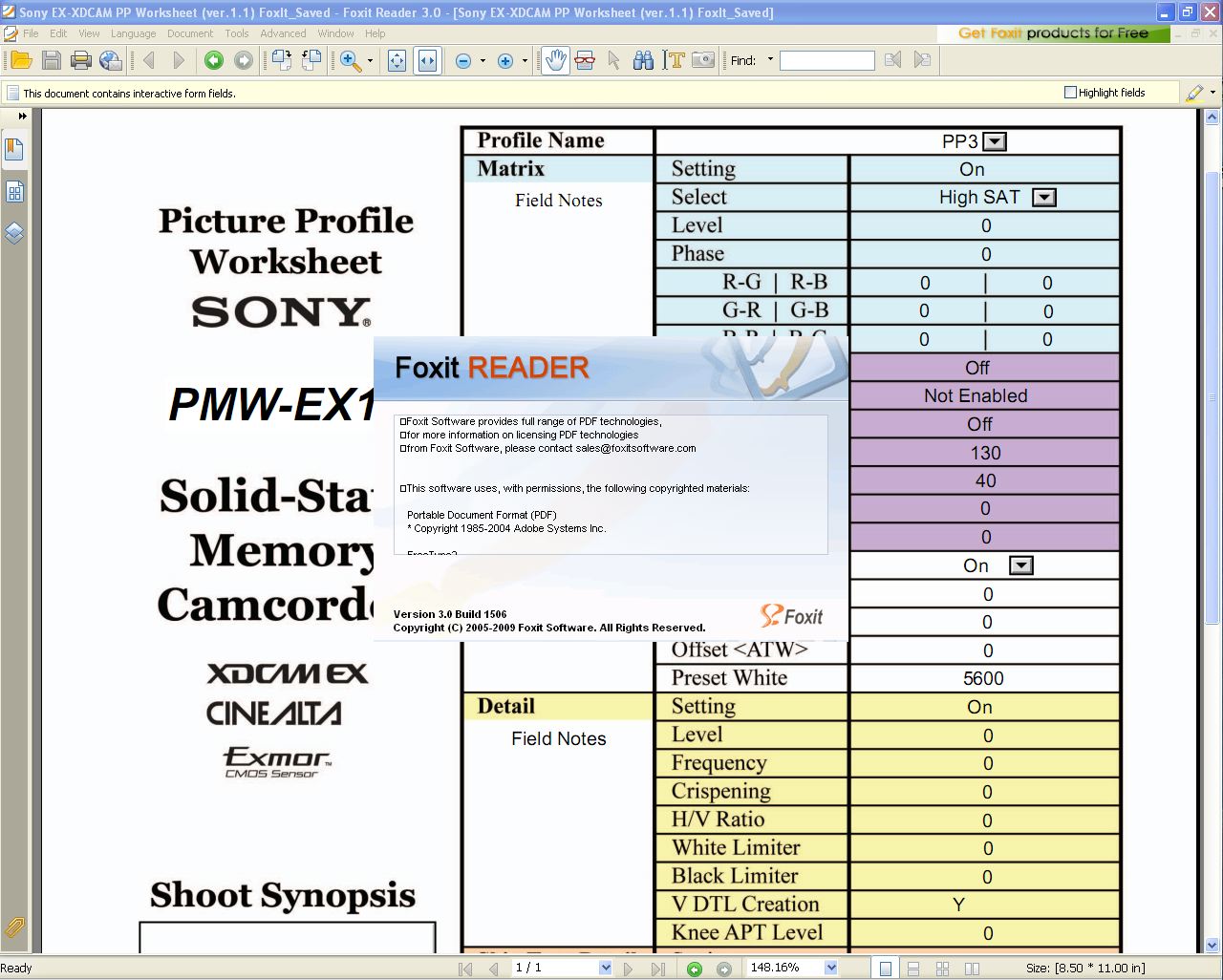The image size is (1223, 980).
Task: Select the arrow Select tool
Action: [613, 60]
